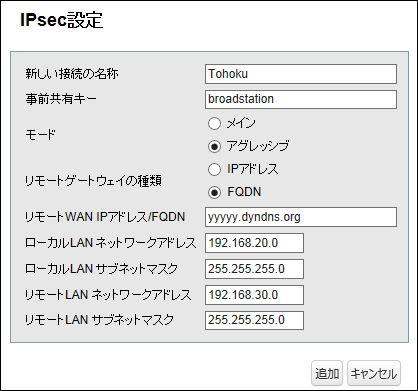Click the 事前共有キー label
418x391 pixels.
tap(61, 99)
